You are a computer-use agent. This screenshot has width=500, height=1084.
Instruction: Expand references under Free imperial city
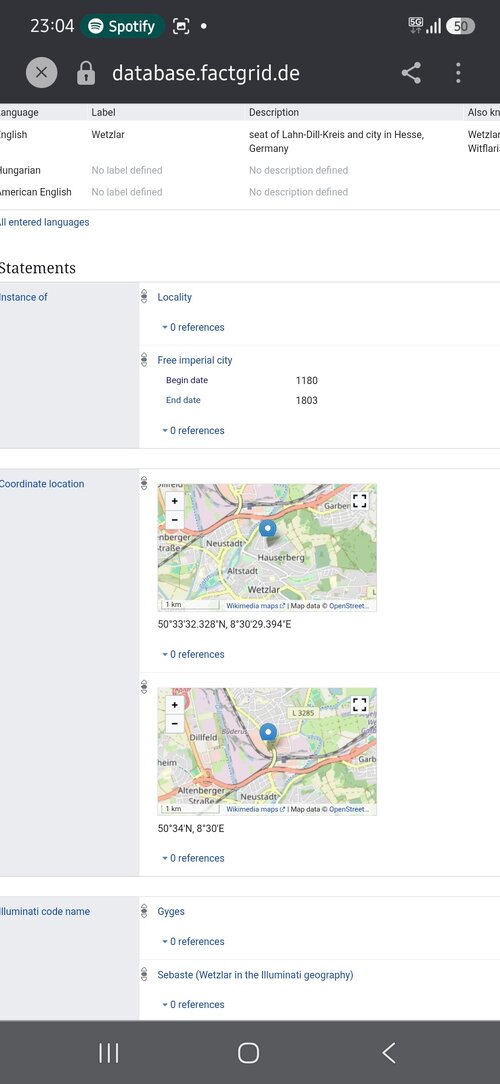[x=193, y=430]
